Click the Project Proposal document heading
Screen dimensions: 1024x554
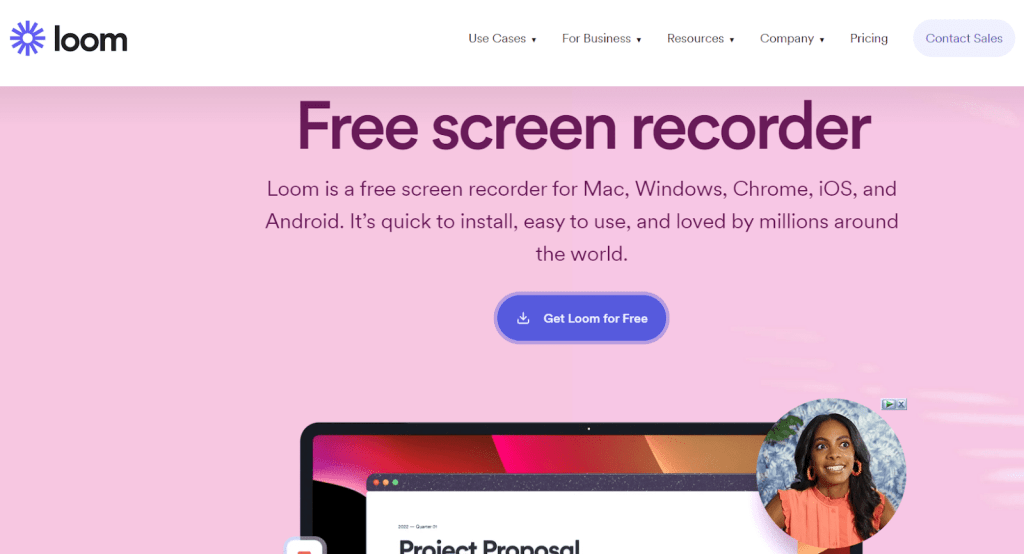(489, 546)
